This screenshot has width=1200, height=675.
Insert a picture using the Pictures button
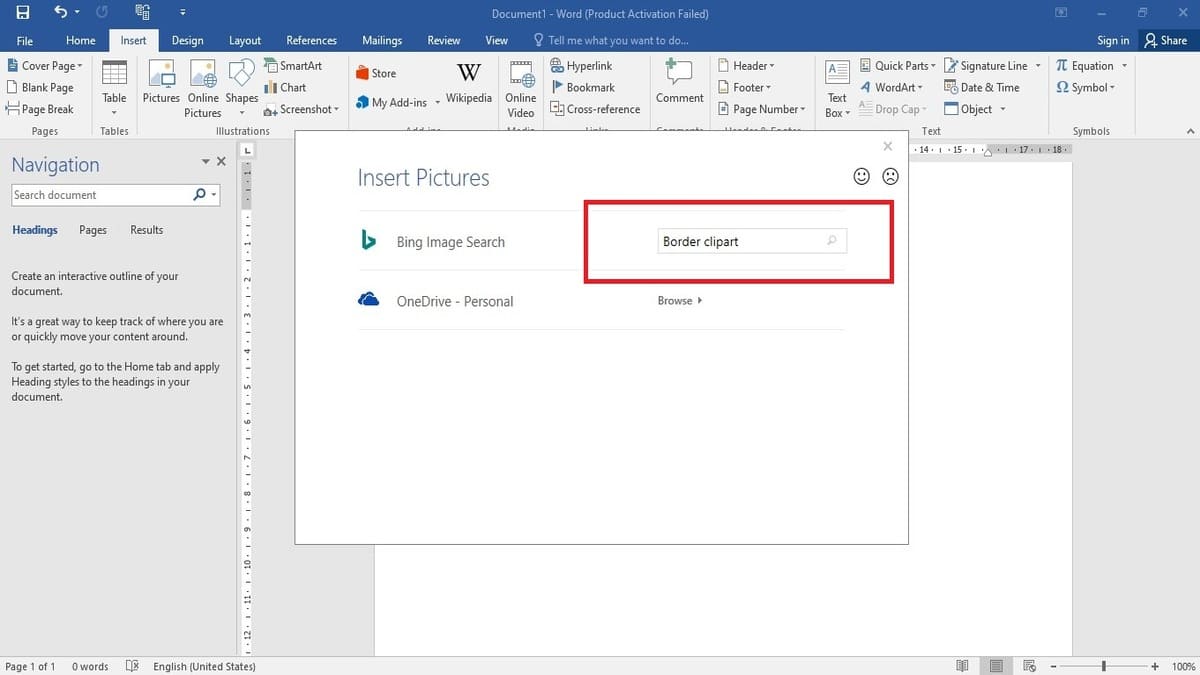tap(161, 84)
